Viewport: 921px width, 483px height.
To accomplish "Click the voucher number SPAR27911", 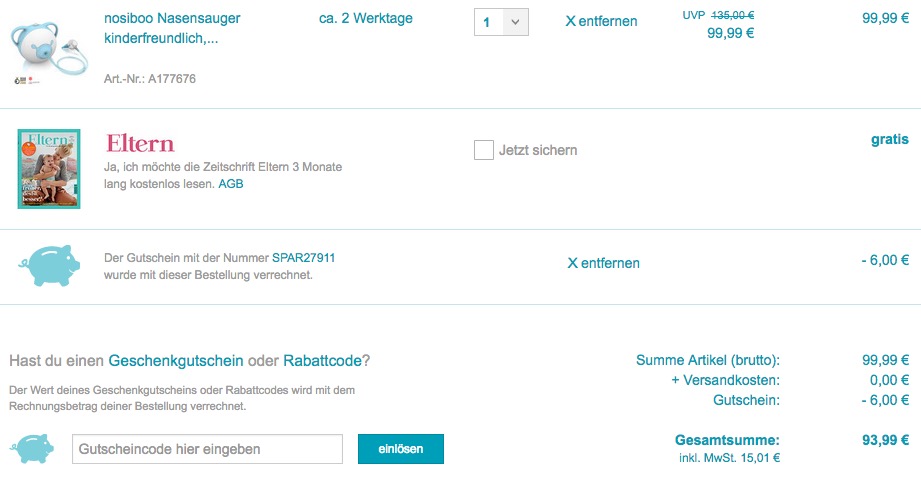I will point(303,258).
